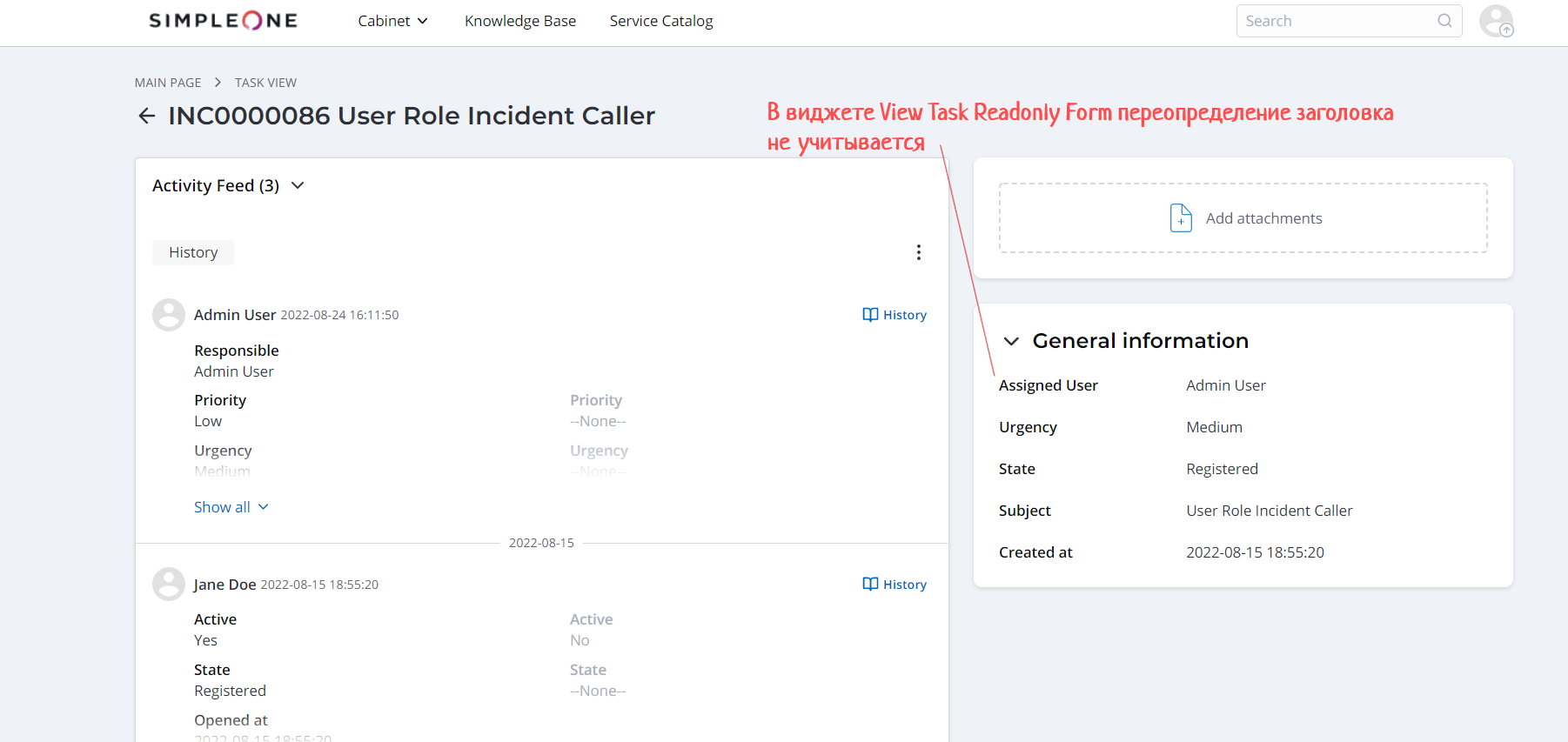Expand the Cabinet dropdown menu
This screenshot has height=742, width=1568.
(392, 21)
